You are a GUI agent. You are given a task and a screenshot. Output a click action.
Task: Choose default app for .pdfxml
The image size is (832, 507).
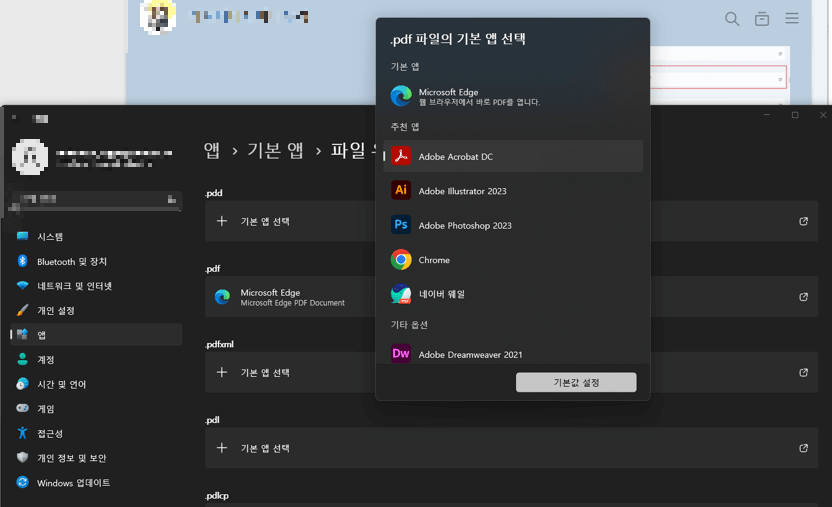click(512, 372)
